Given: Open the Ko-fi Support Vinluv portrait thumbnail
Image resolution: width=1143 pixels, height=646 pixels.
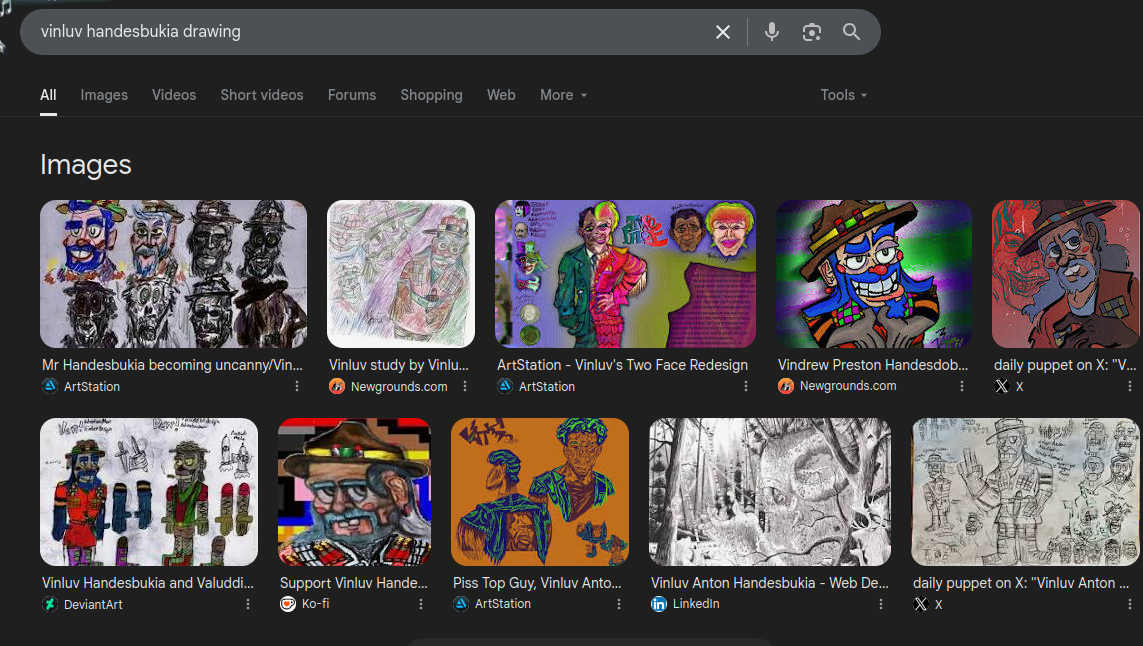Looking at the screenshot, I should pos(354,492).
